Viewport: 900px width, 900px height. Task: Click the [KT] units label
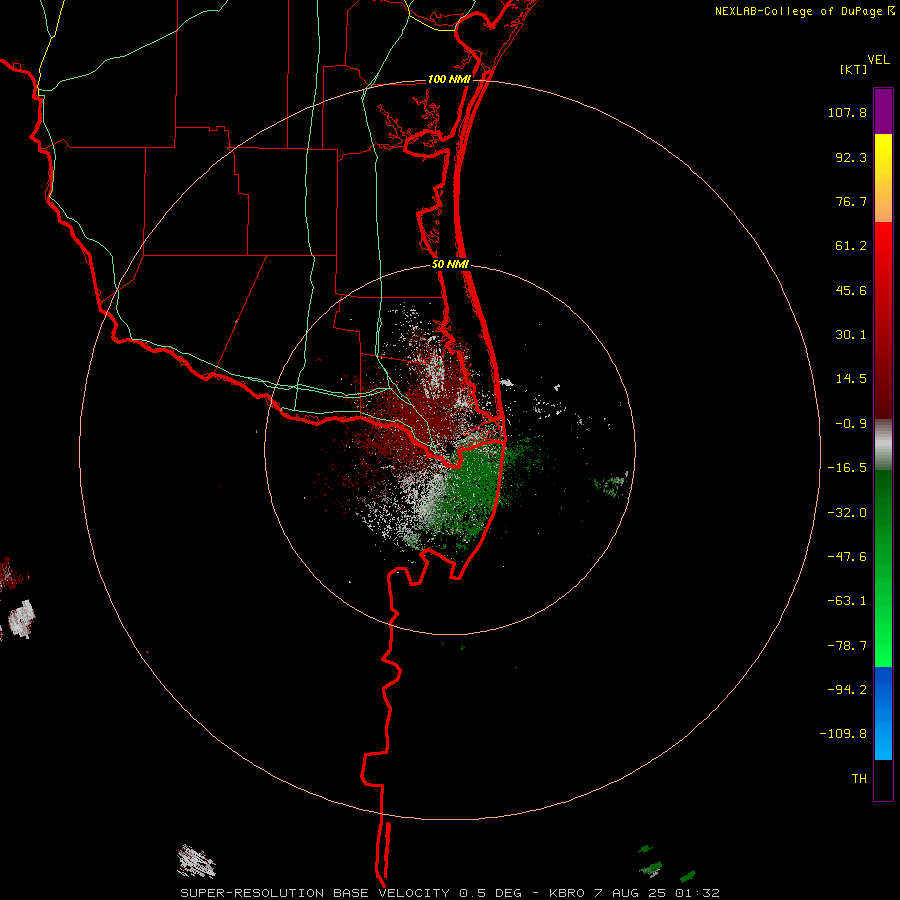[853, 69]
